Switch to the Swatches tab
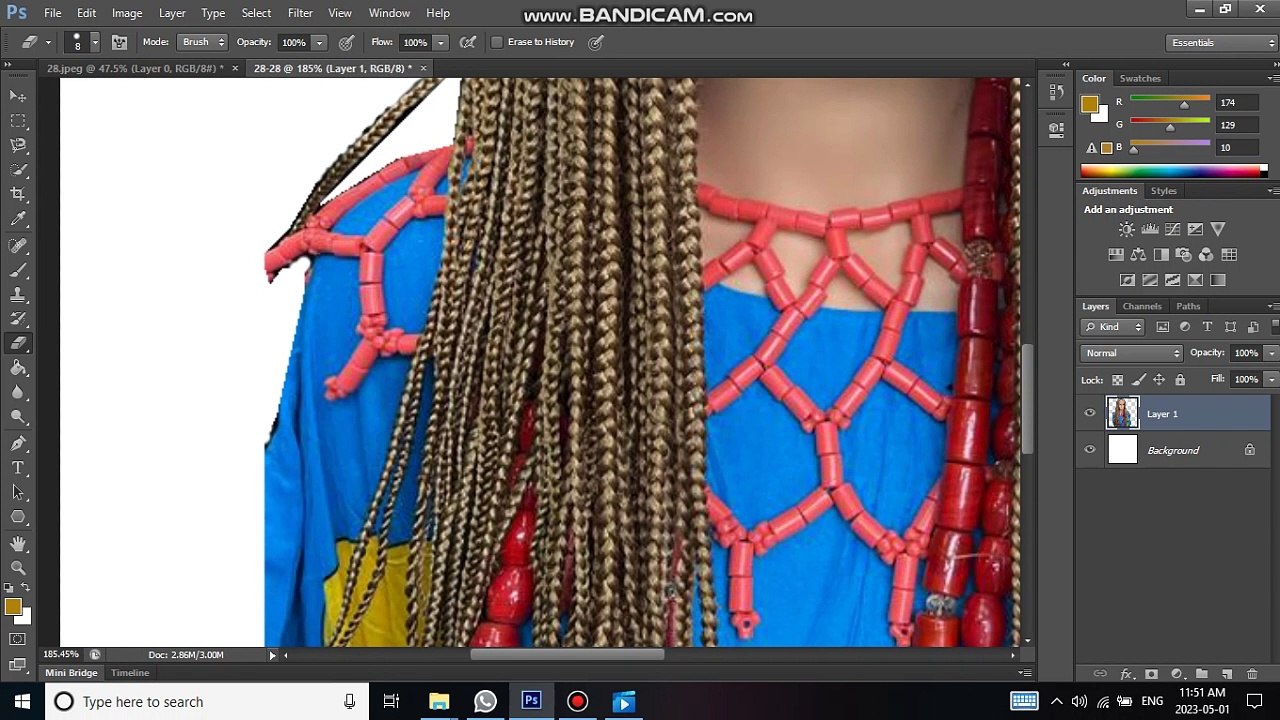Screen dimensions: 1280x720 tap(1140, 78)
